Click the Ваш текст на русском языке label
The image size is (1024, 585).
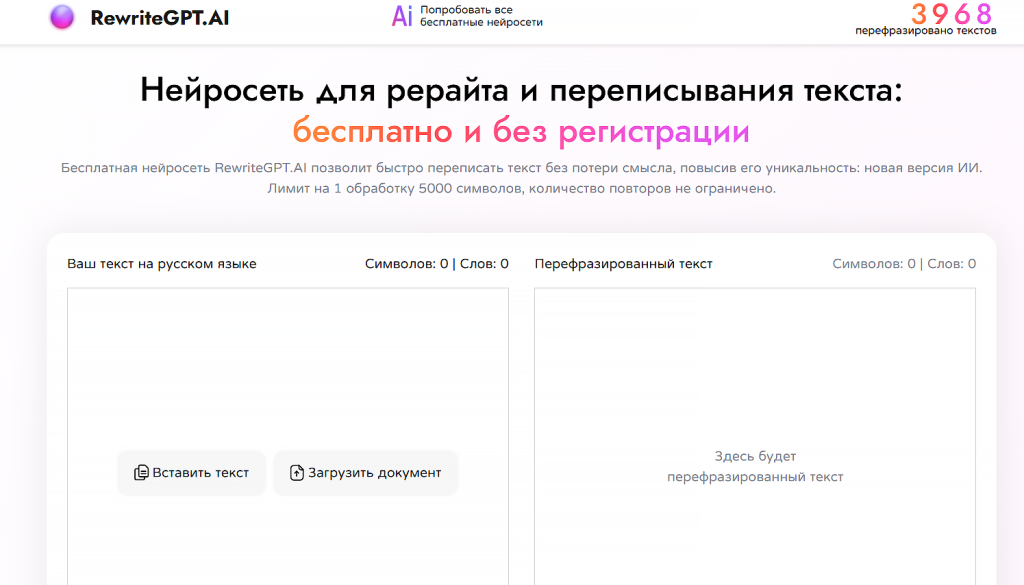click(x=161, y=263)
